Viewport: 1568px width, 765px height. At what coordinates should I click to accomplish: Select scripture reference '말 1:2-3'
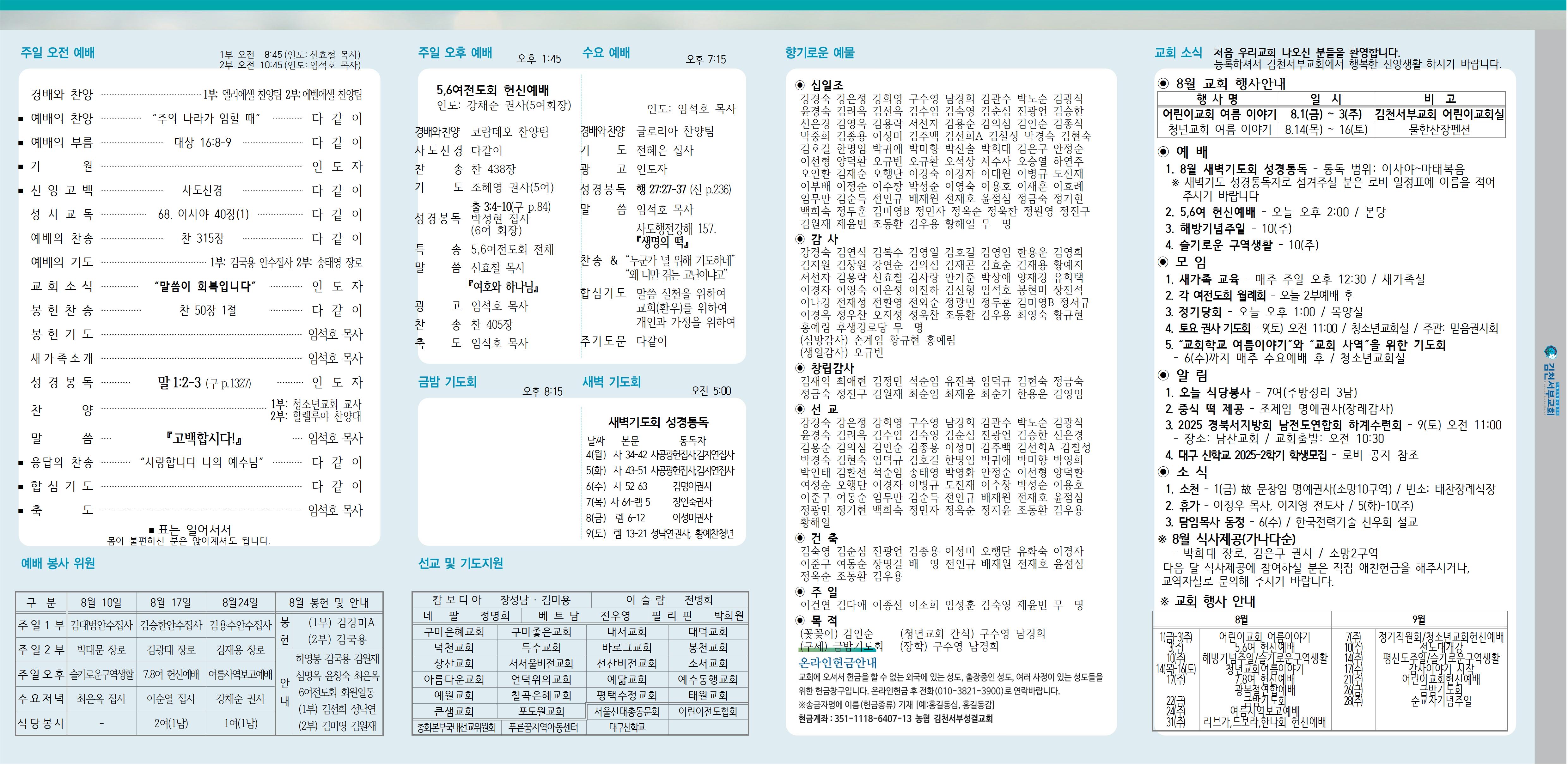pos(179,382)
